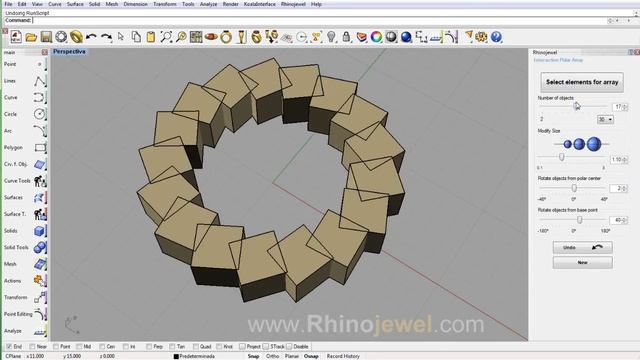Click the Mesh icon in the sidebar
Viewport: 640px width, 360px height.
point(40,264)
